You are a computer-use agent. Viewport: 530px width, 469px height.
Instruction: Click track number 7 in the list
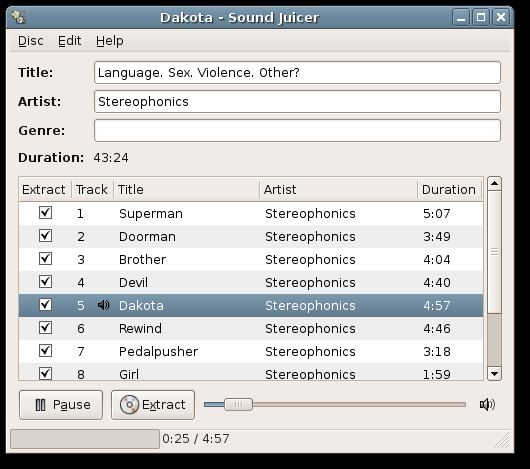click(x=80, y=351)
